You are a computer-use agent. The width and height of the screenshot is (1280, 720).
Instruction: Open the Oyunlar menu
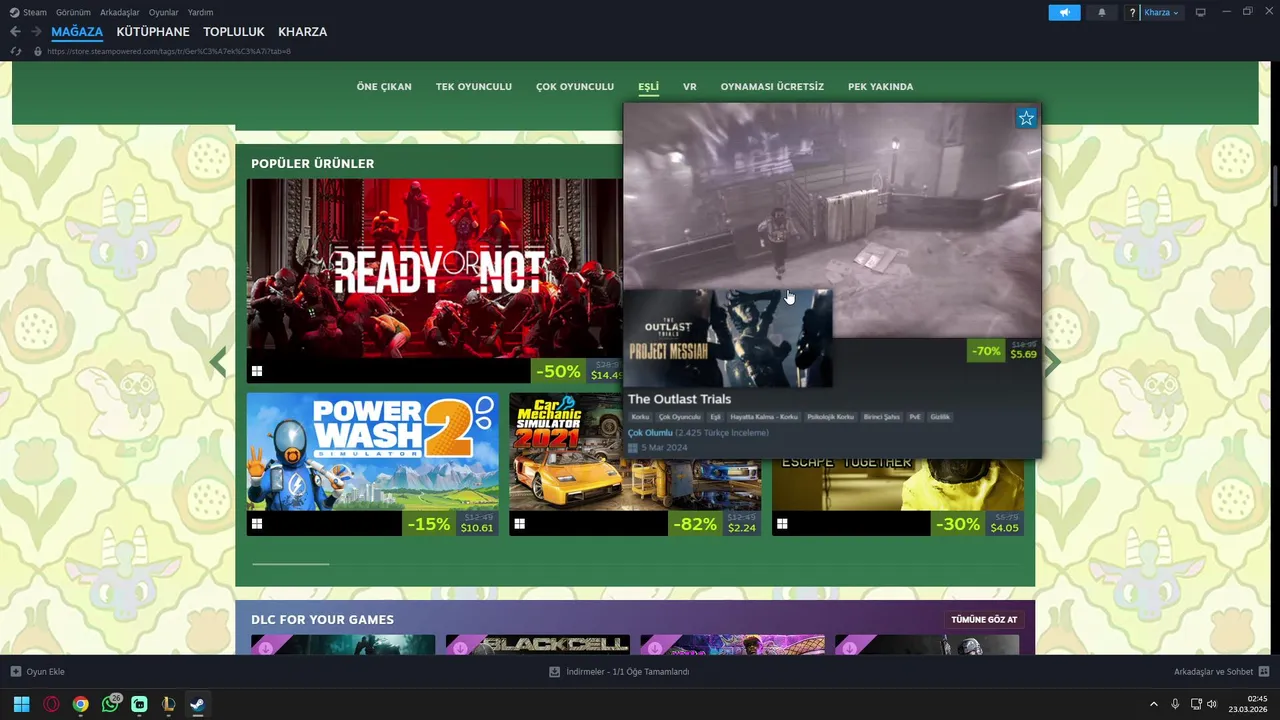point(164,12)
